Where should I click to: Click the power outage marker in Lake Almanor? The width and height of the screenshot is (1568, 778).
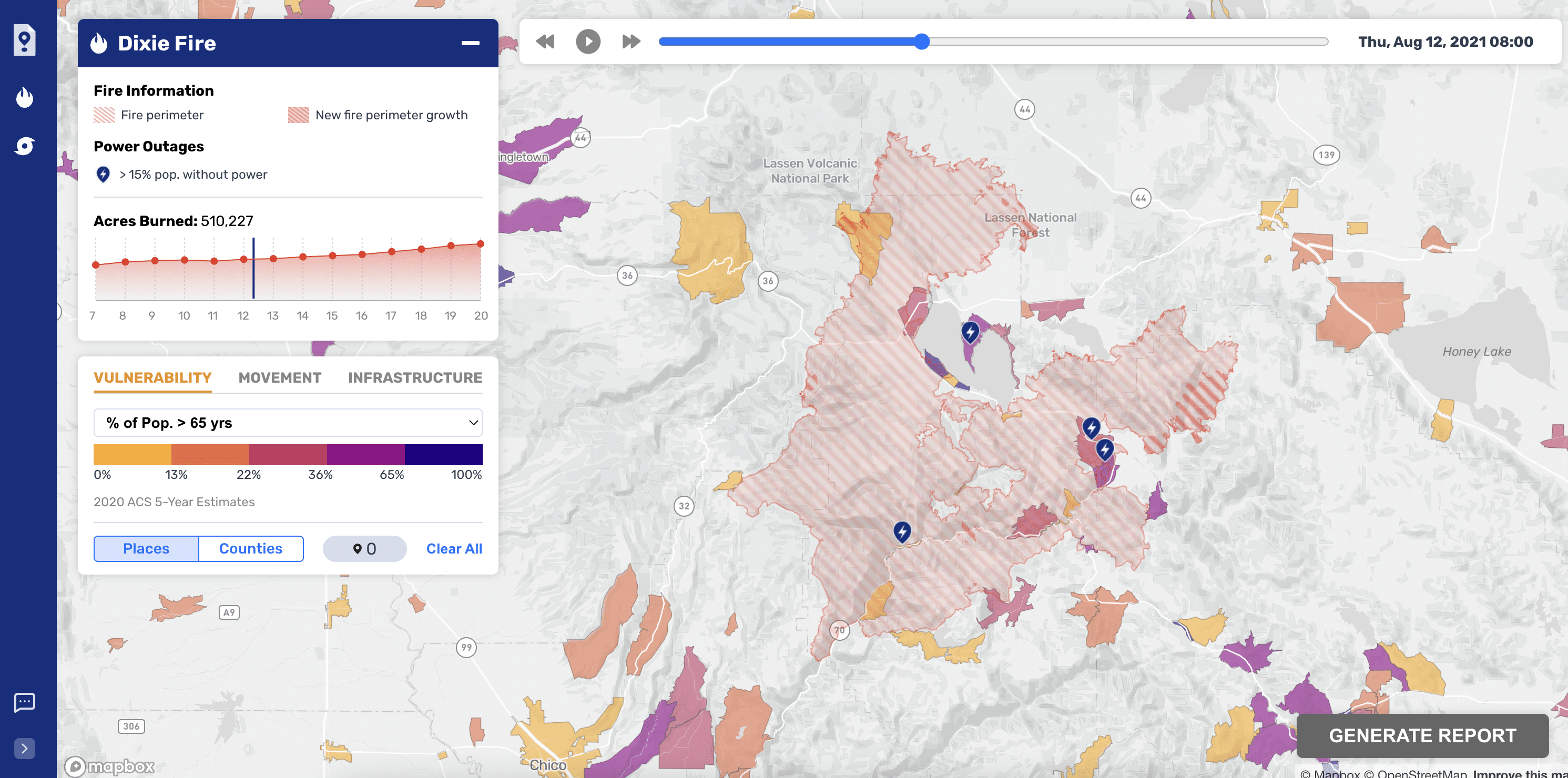click(970, 332)
